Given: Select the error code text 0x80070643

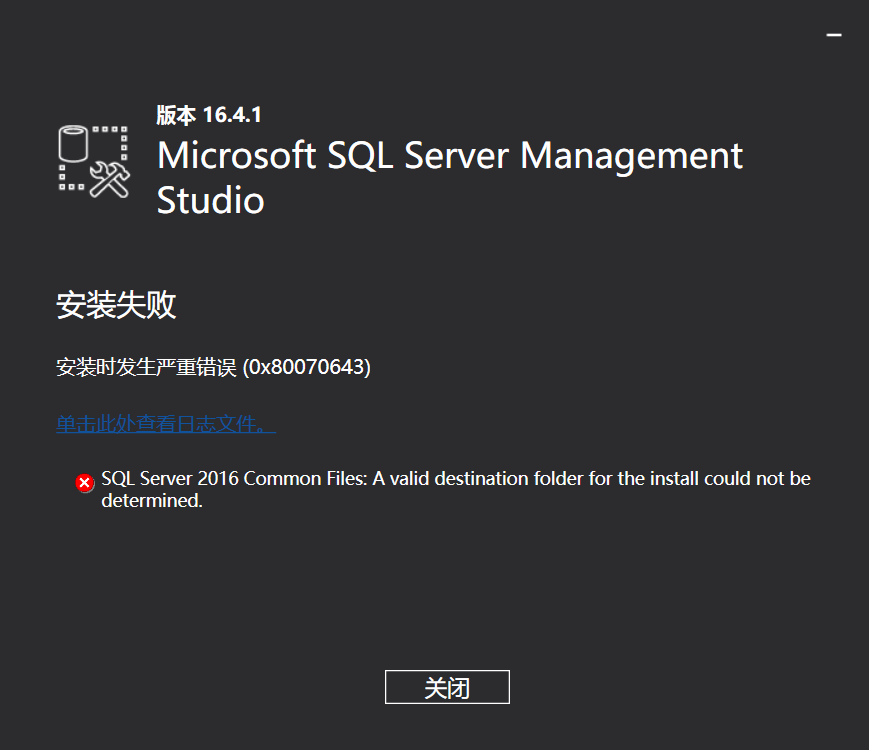Looking at the screenshot, I should point(307,367).
